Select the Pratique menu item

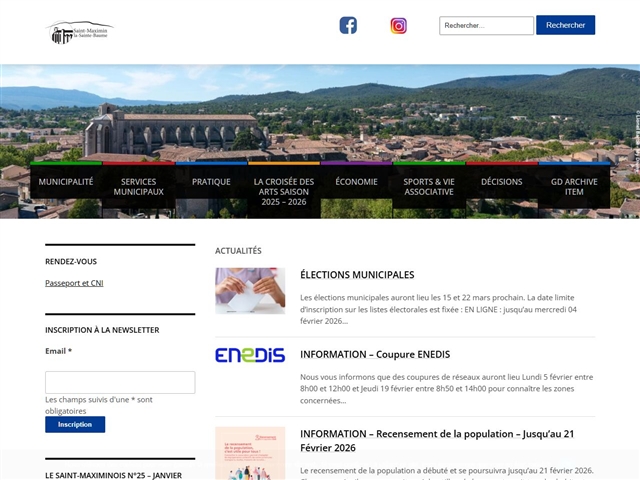click(211, 182)
